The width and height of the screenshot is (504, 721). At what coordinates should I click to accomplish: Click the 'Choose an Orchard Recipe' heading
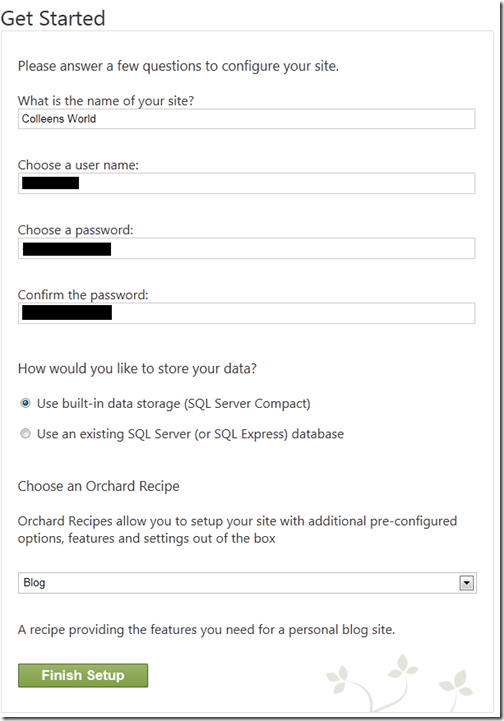(98, 486)
